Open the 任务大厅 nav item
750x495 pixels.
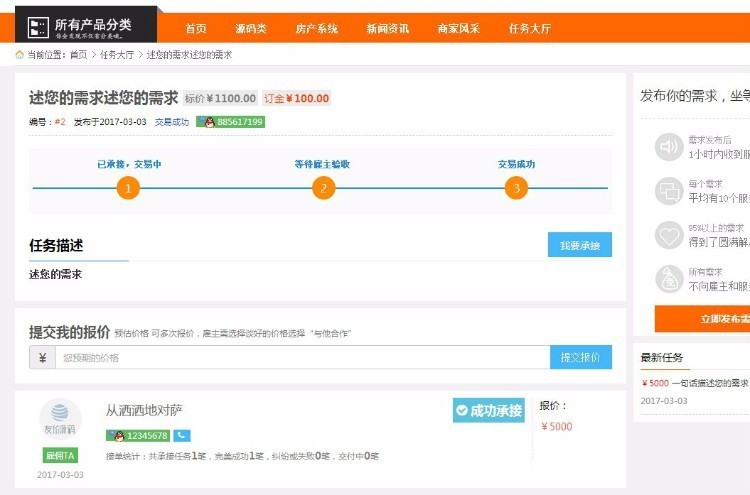click(x=529, y=29)
